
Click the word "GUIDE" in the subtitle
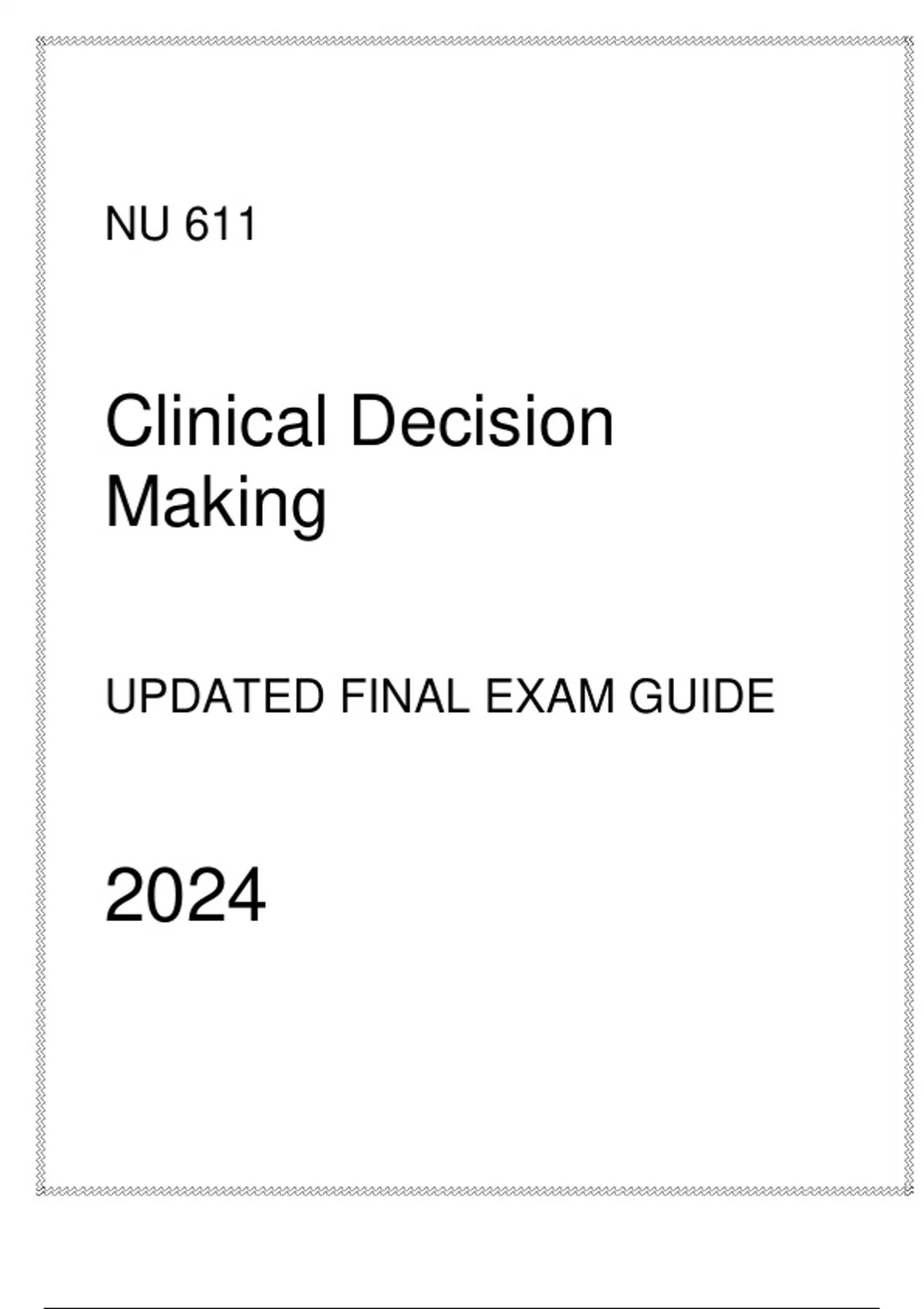[x=701, y=696]
